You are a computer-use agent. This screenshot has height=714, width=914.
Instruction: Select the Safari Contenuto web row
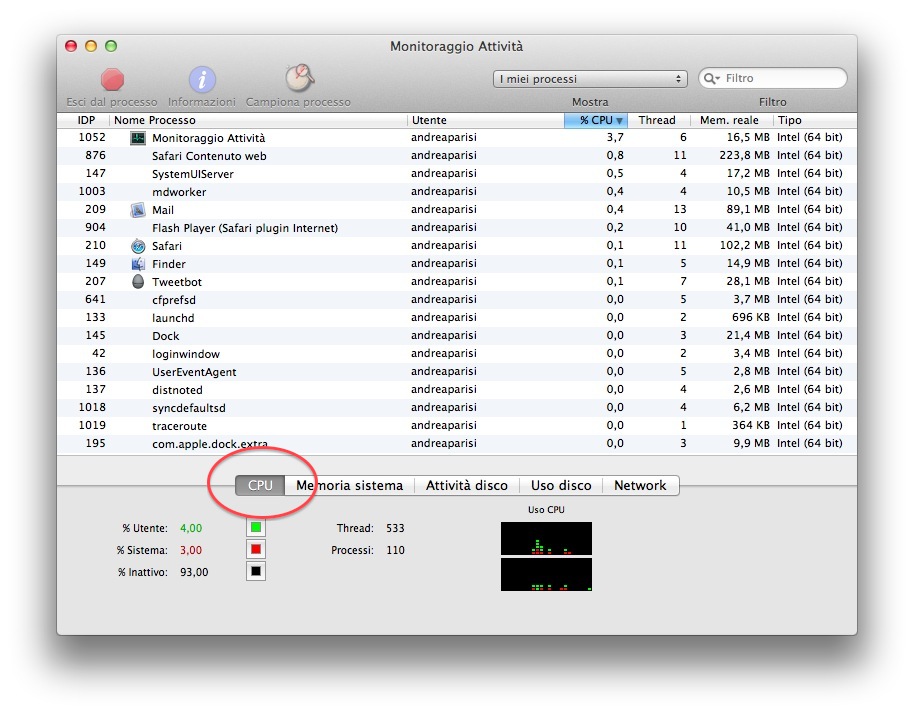[457, 156]
